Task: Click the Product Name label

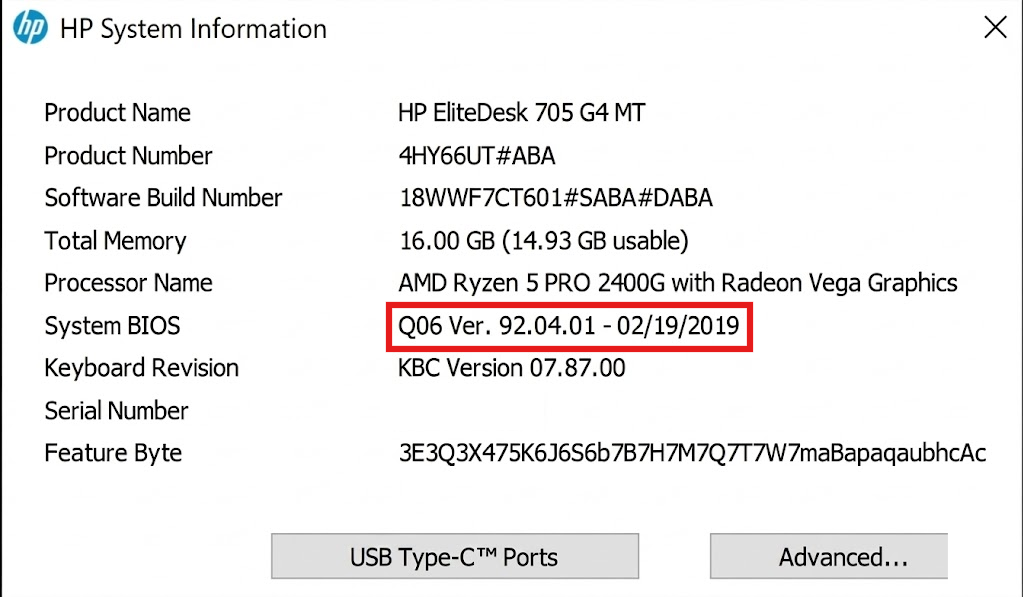Action: pos(117,113)
